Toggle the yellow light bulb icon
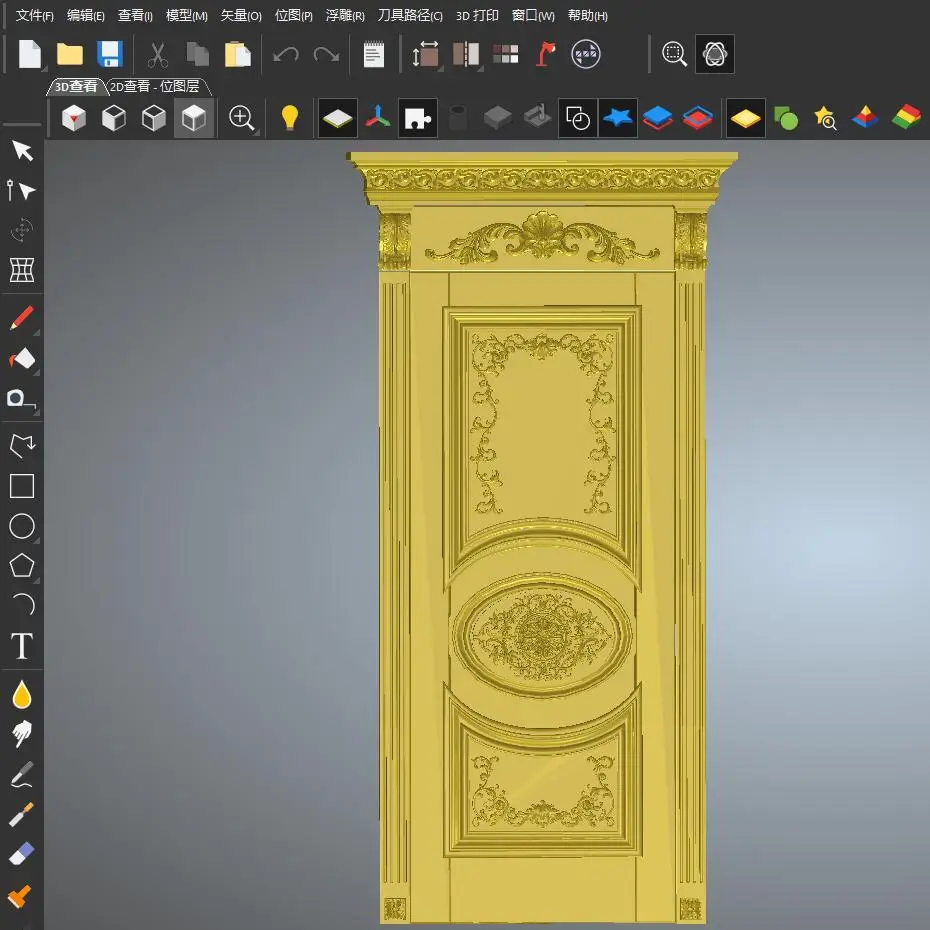This screenshot has height=930, width=930. click(x=289, y=117)
